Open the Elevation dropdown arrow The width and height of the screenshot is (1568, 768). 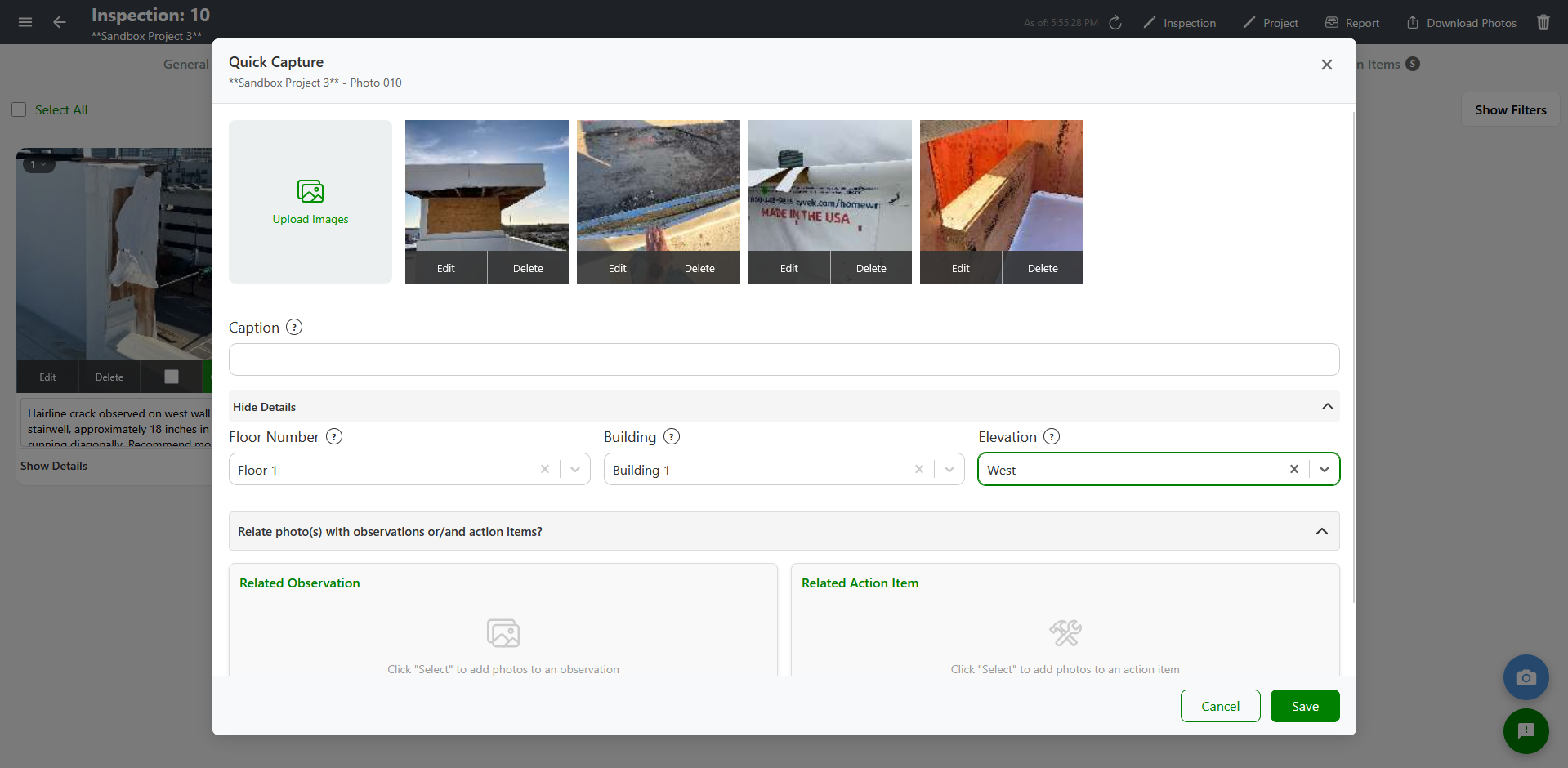click(x=1325, y=469)
